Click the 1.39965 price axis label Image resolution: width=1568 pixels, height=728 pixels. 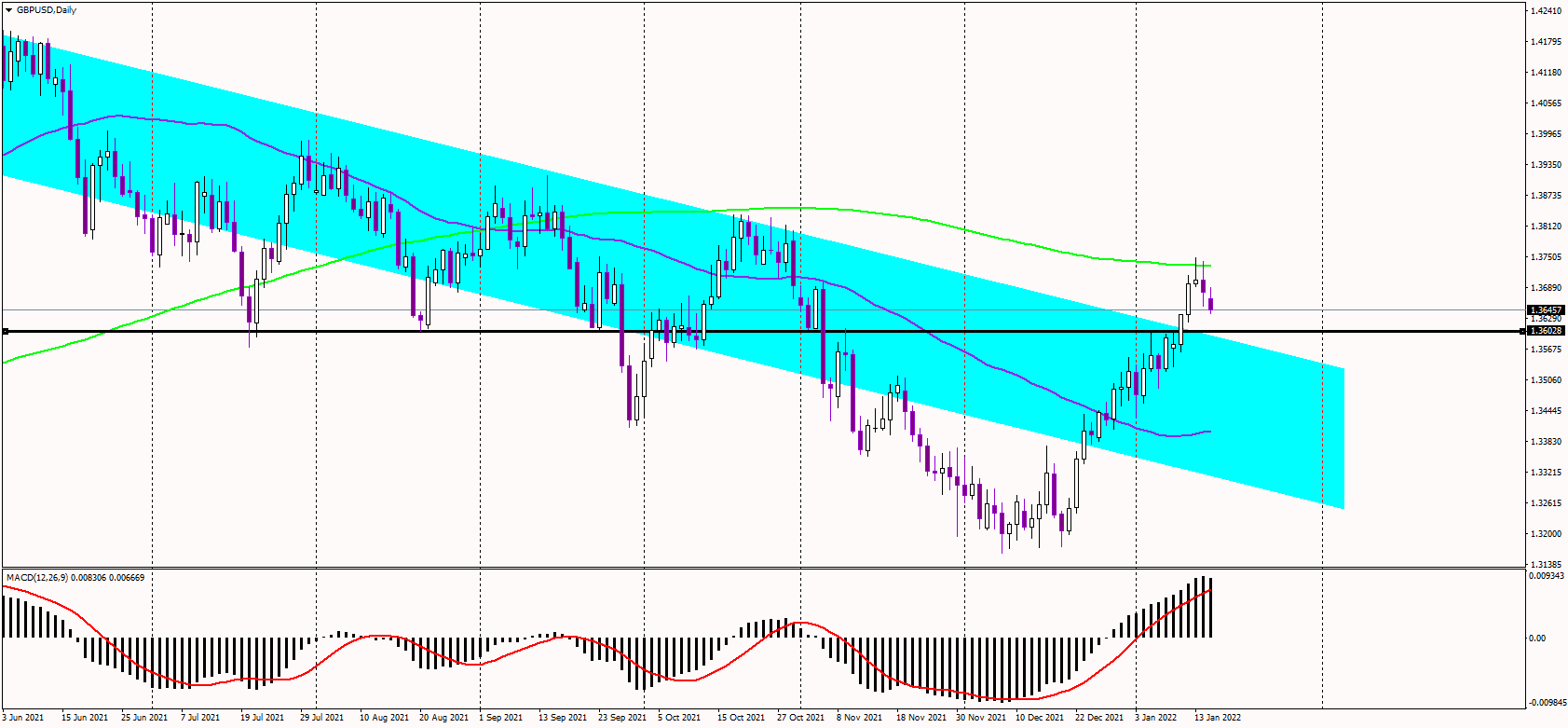[1546, 134]
